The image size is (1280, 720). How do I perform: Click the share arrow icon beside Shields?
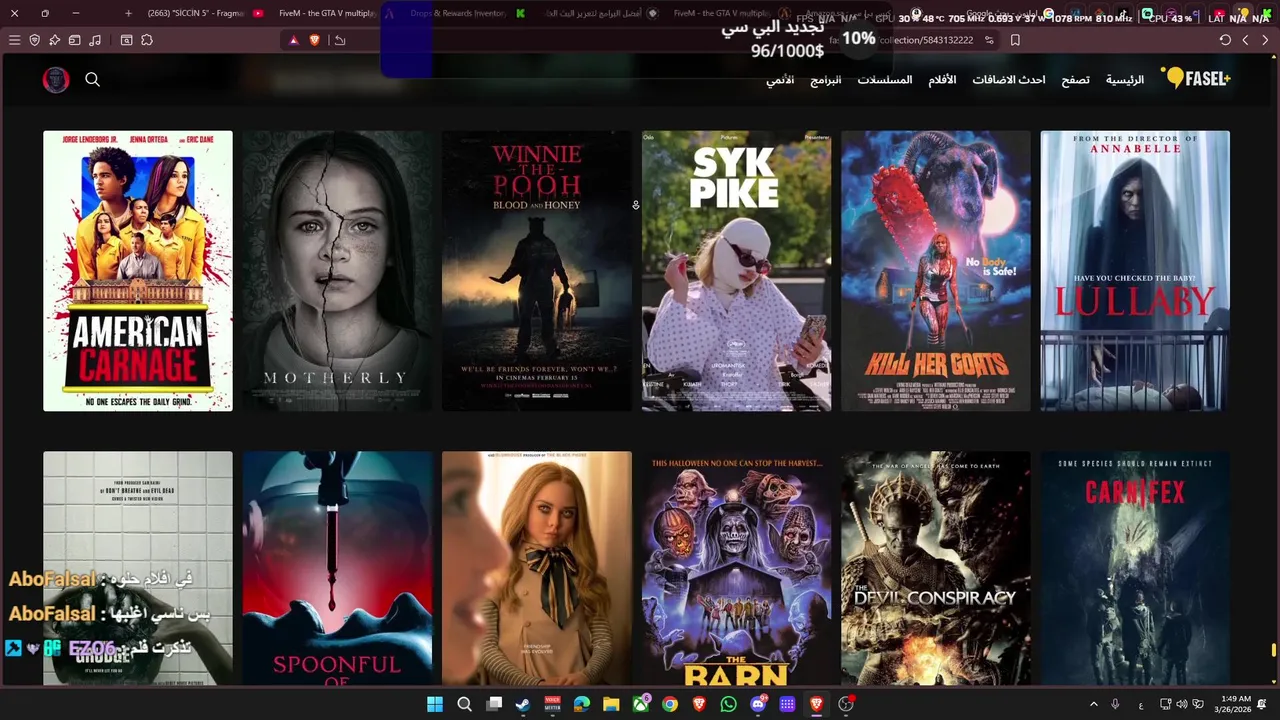(340, 40)
